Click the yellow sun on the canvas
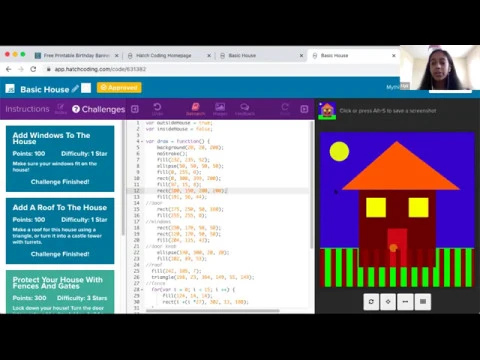 [x=339, y=151]
